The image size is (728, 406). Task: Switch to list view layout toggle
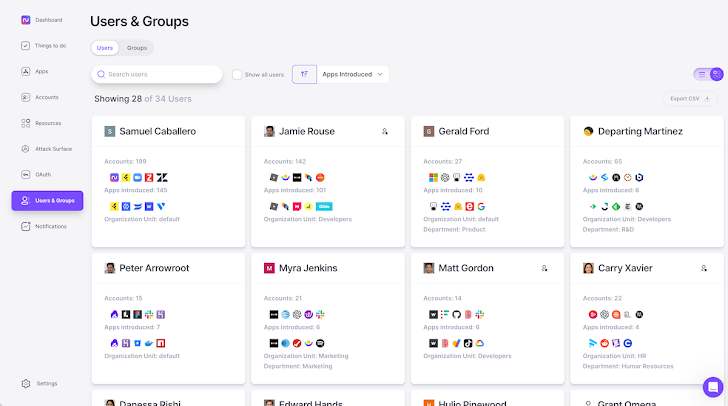point(701,74)
